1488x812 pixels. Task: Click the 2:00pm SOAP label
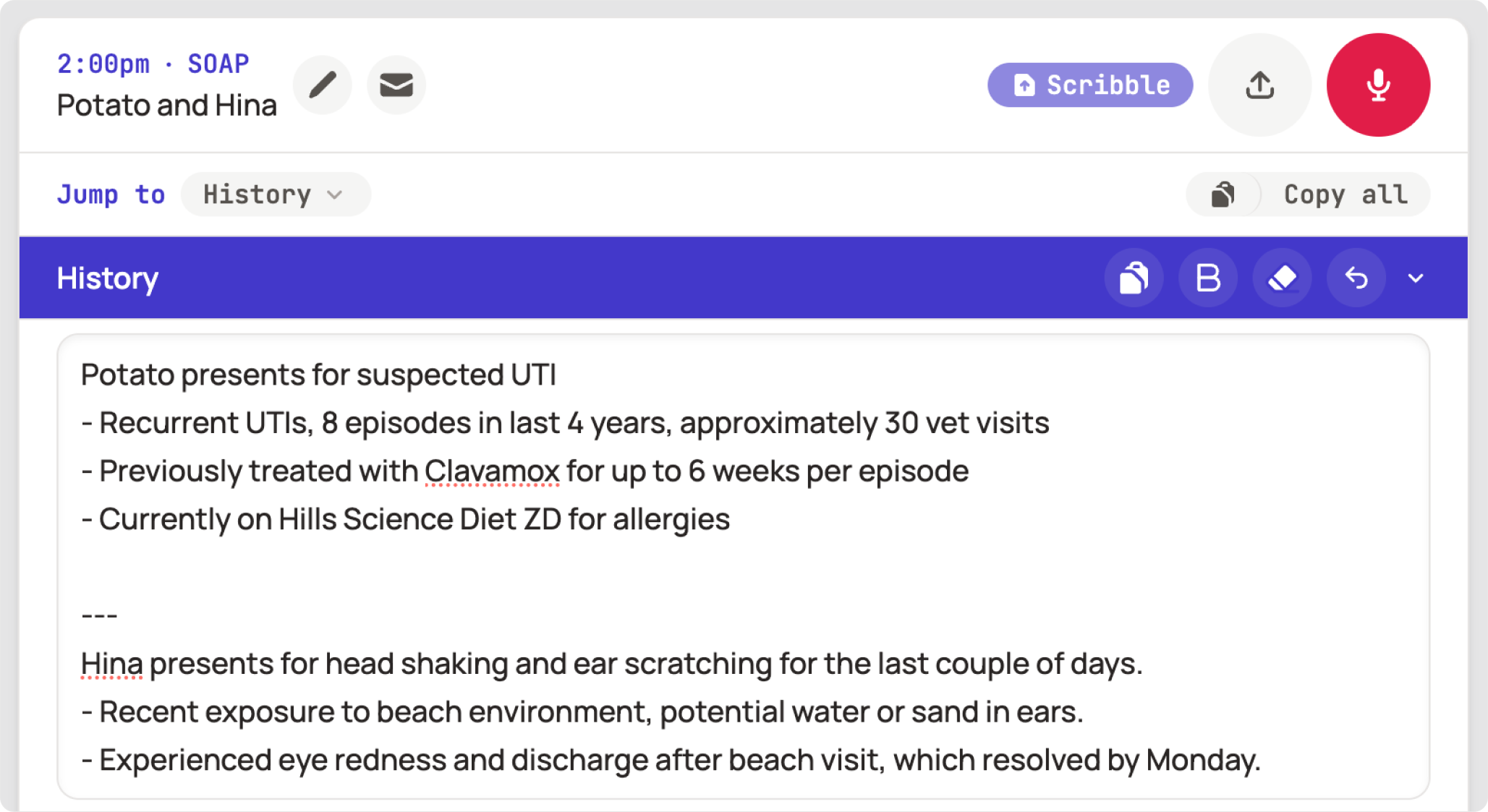(x=152, y=62)
